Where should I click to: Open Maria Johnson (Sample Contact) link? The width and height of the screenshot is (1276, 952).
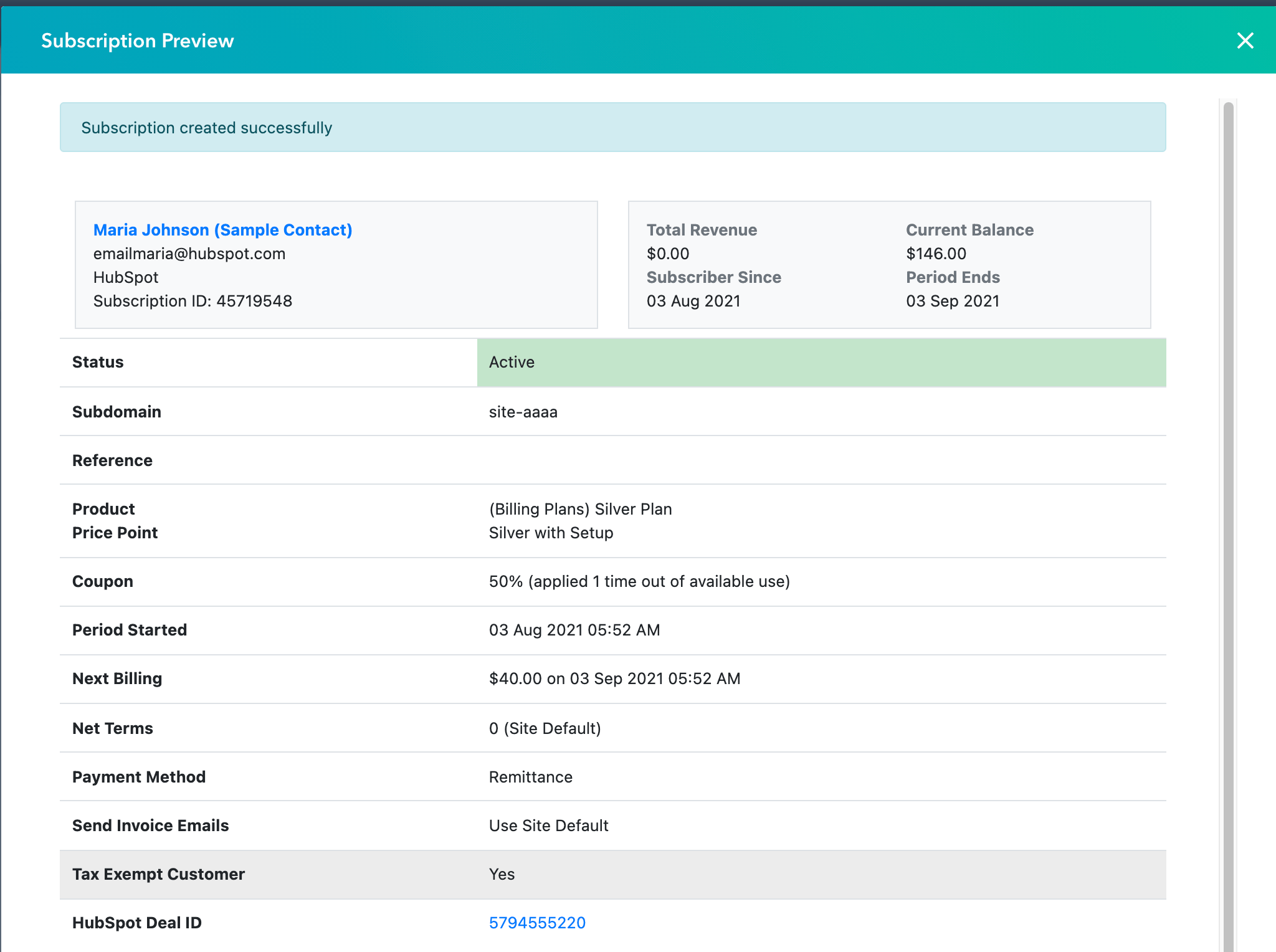pyautogui.click(x=222, y=230)
